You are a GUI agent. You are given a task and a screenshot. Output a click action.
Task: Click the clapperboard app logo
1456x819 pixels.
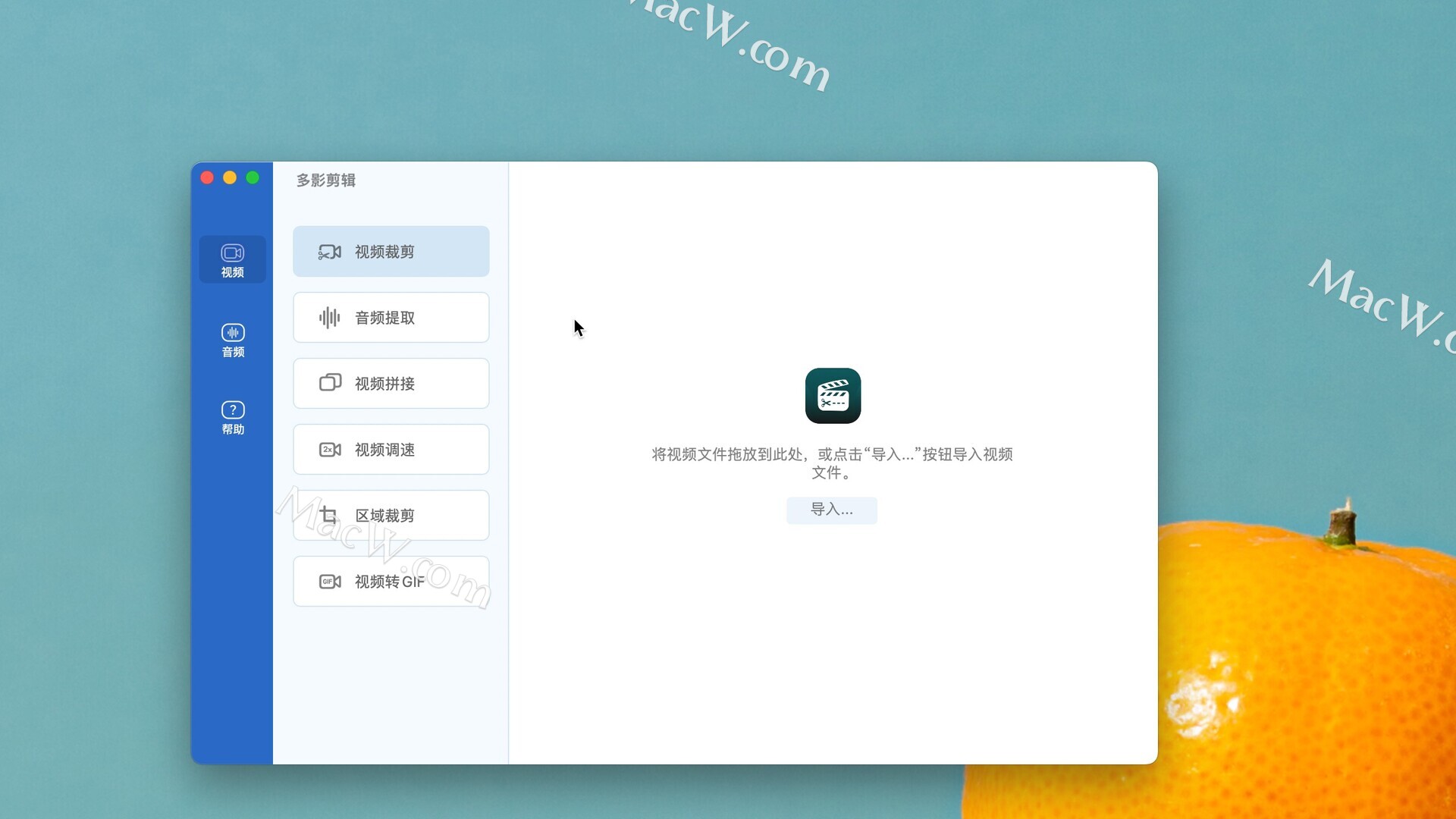point(833,396)
